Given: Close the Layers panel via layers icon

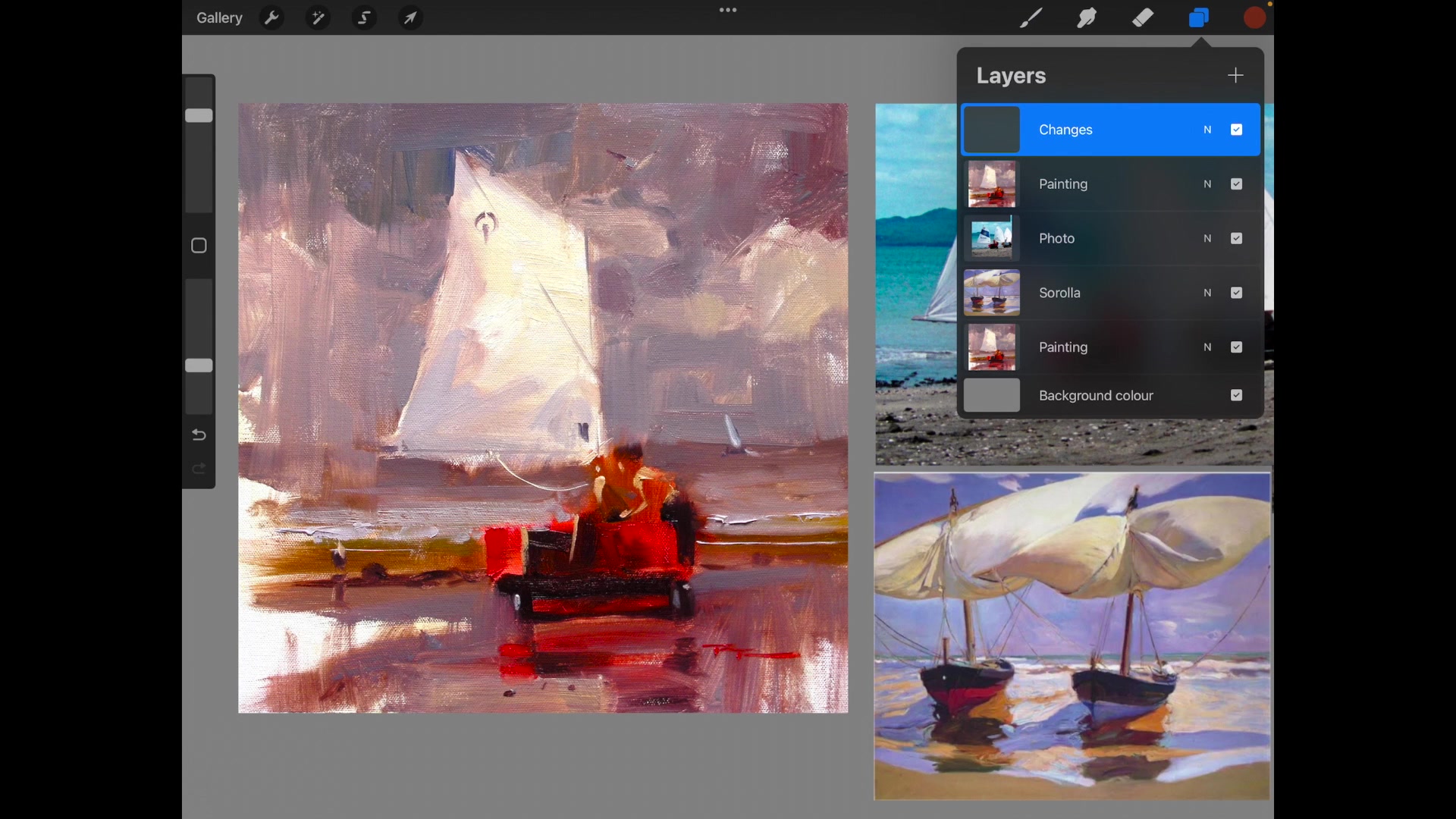Looking at the screenshot, I should tap(1199, 17).
